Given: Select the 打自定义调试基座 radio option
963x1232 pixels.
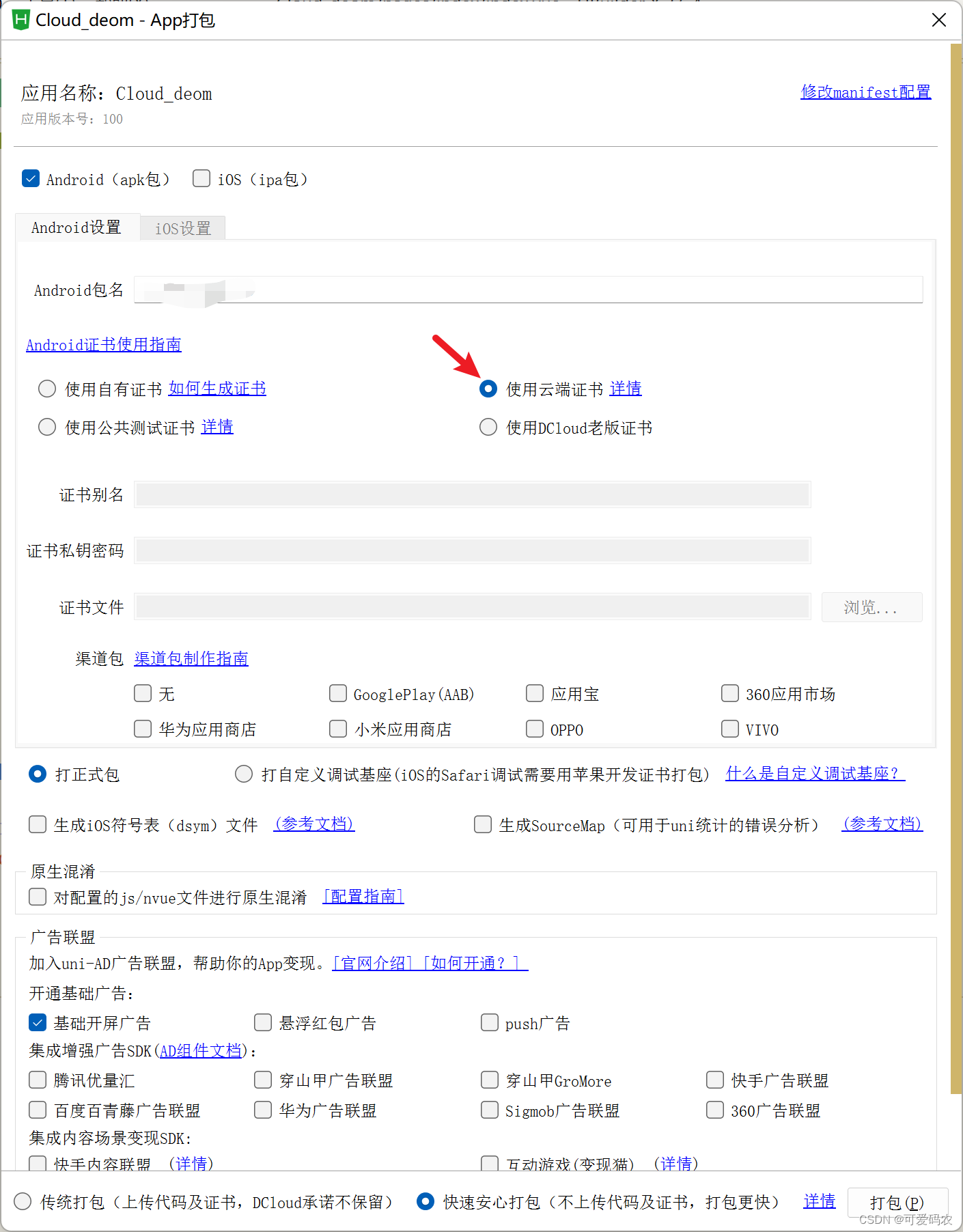Looking at the screenshot, I should point(244,774).
